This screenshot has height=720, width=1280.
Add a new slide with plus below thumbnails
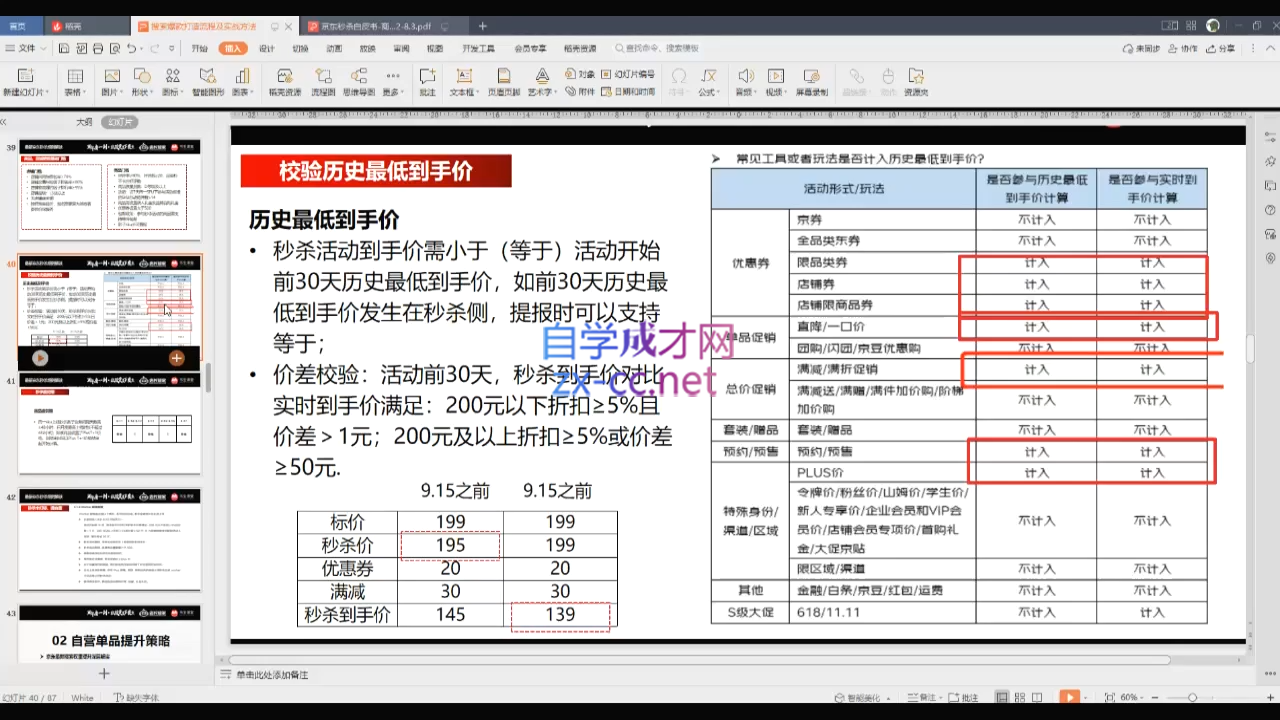tap(103, 673)
